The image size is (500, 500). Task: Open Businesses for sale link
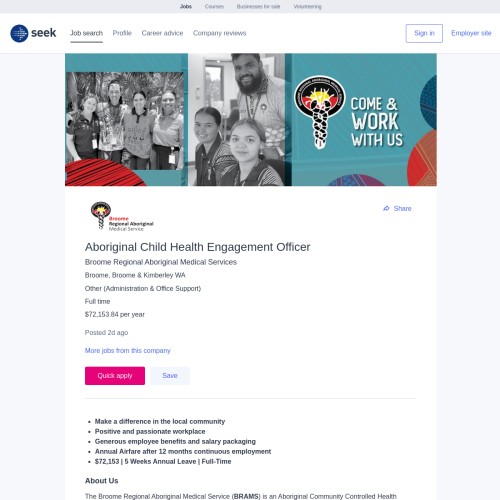tap(258, 6)
